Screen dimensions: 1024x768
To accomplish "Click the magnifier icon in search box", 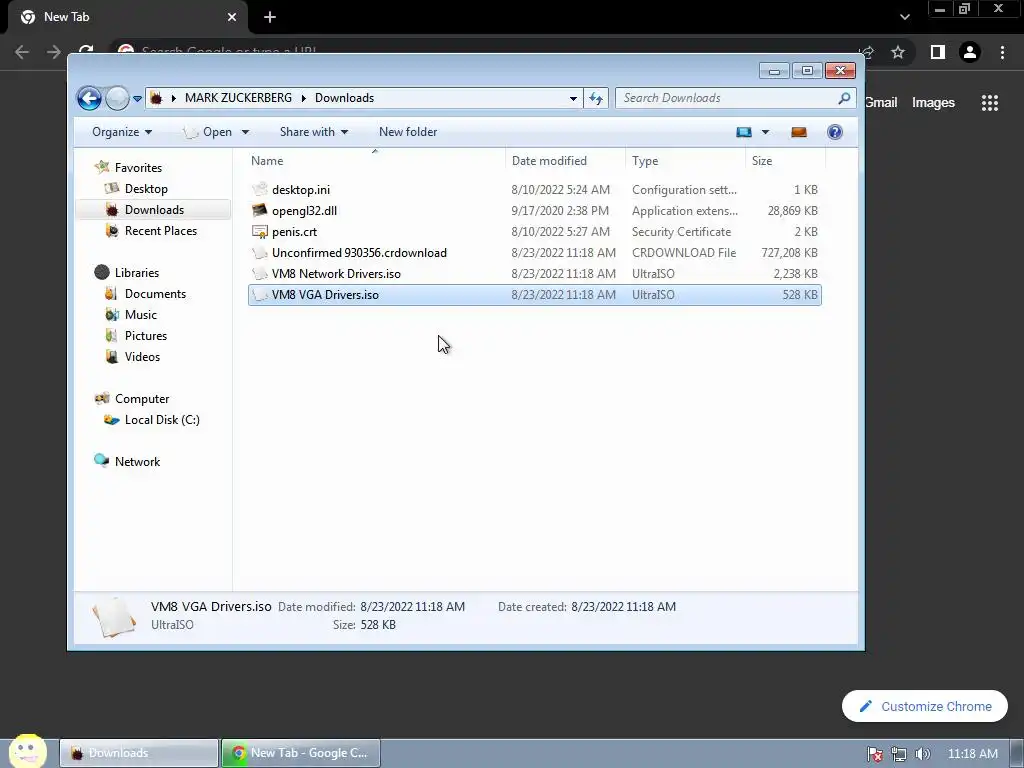I will 844,98.
